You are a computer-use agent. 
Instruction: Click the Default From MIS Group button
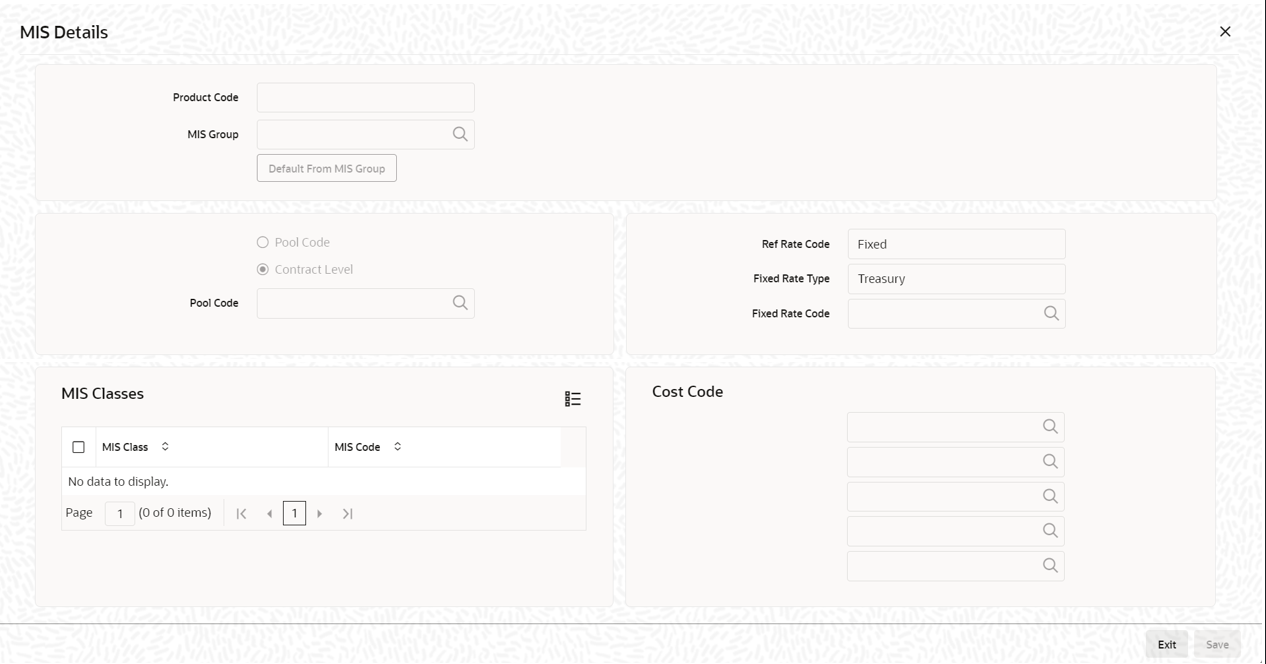pyautogui.click(x=326, y=167)
